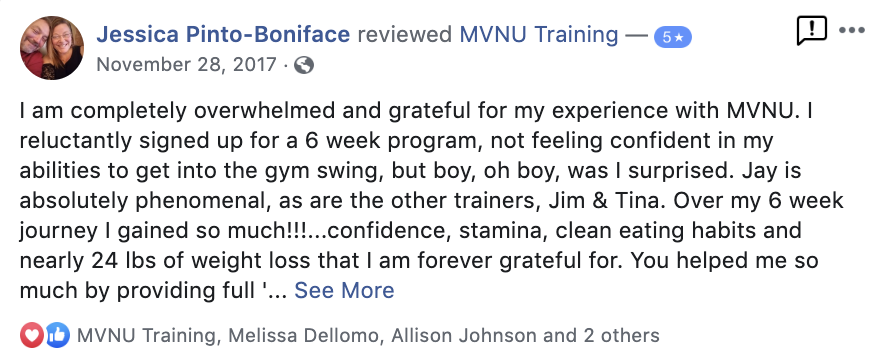
Task: Open Jessica Pinto-Boniface's profile picture
Action: point(52,47)
